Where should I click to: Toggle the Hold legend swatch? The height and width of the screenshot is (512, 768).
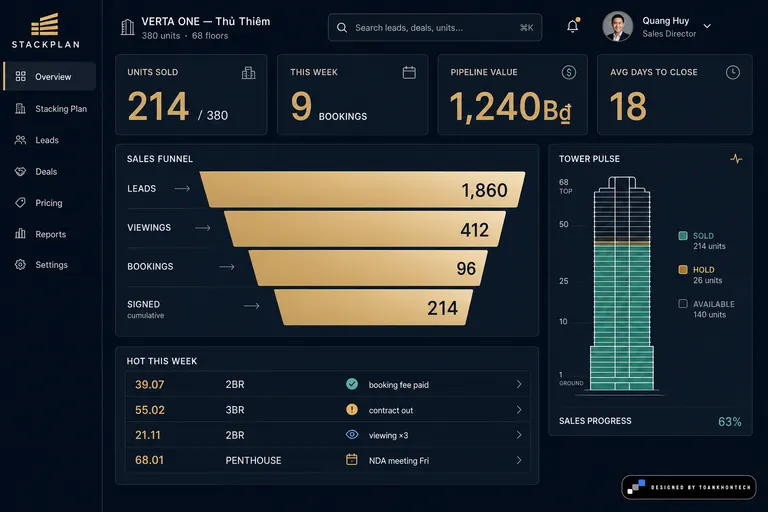(x=683, y=269)
